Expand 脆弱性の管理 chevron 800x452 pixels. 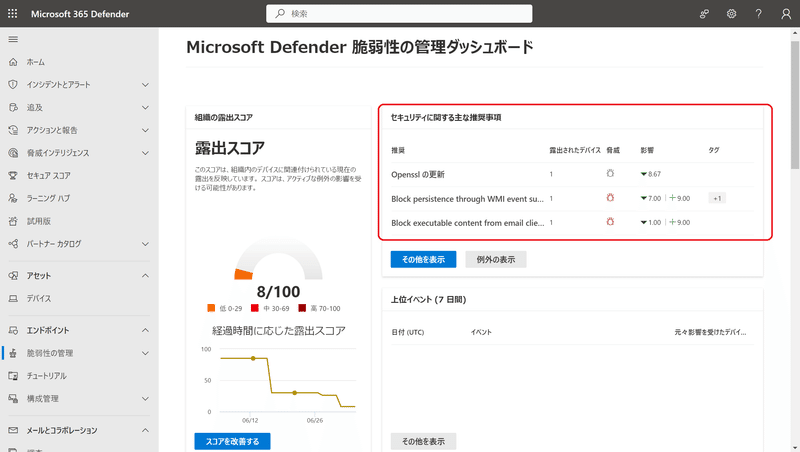click(145, 353)
